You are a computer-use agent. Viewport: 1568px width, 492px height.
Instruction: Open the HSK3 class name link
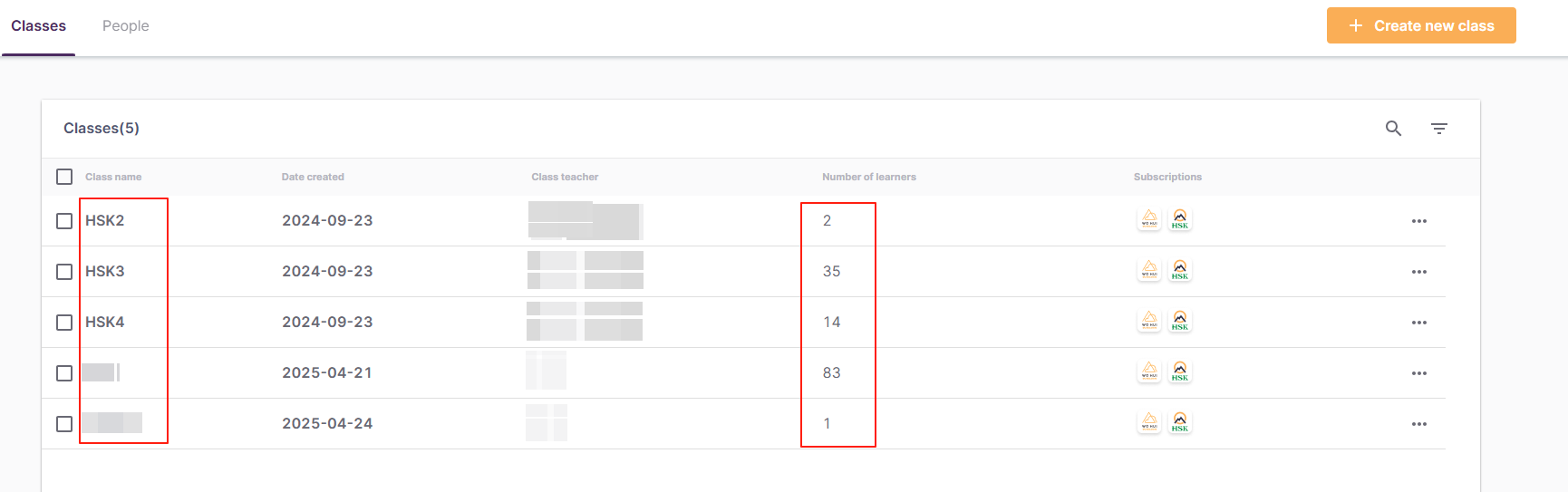point(105,272)
